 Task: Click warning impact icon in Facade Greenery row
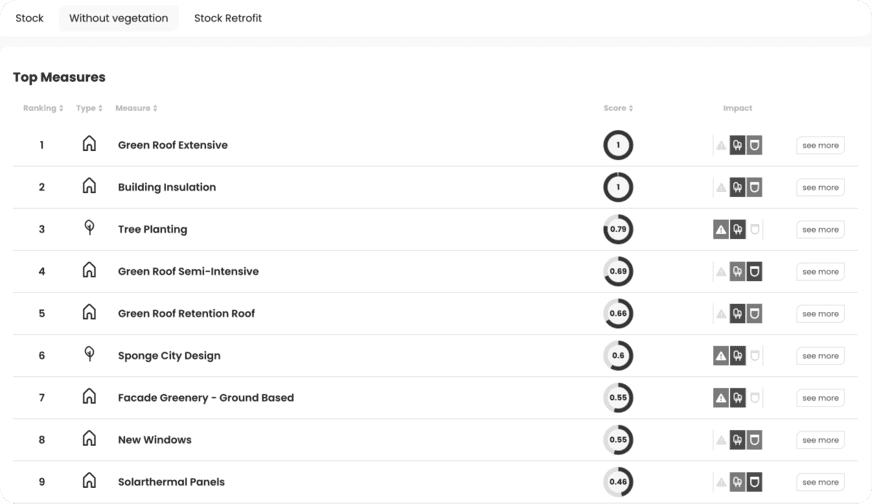(721, 398)
